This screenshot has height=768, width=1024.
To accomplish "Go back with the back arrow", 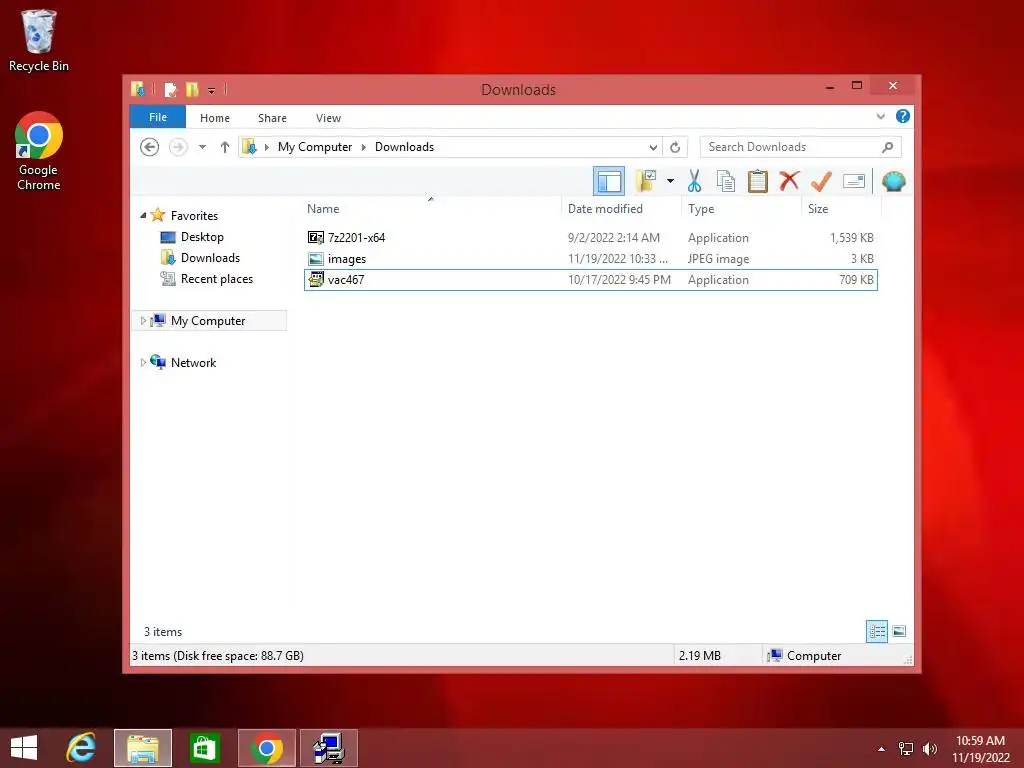I will pos(150,147).
